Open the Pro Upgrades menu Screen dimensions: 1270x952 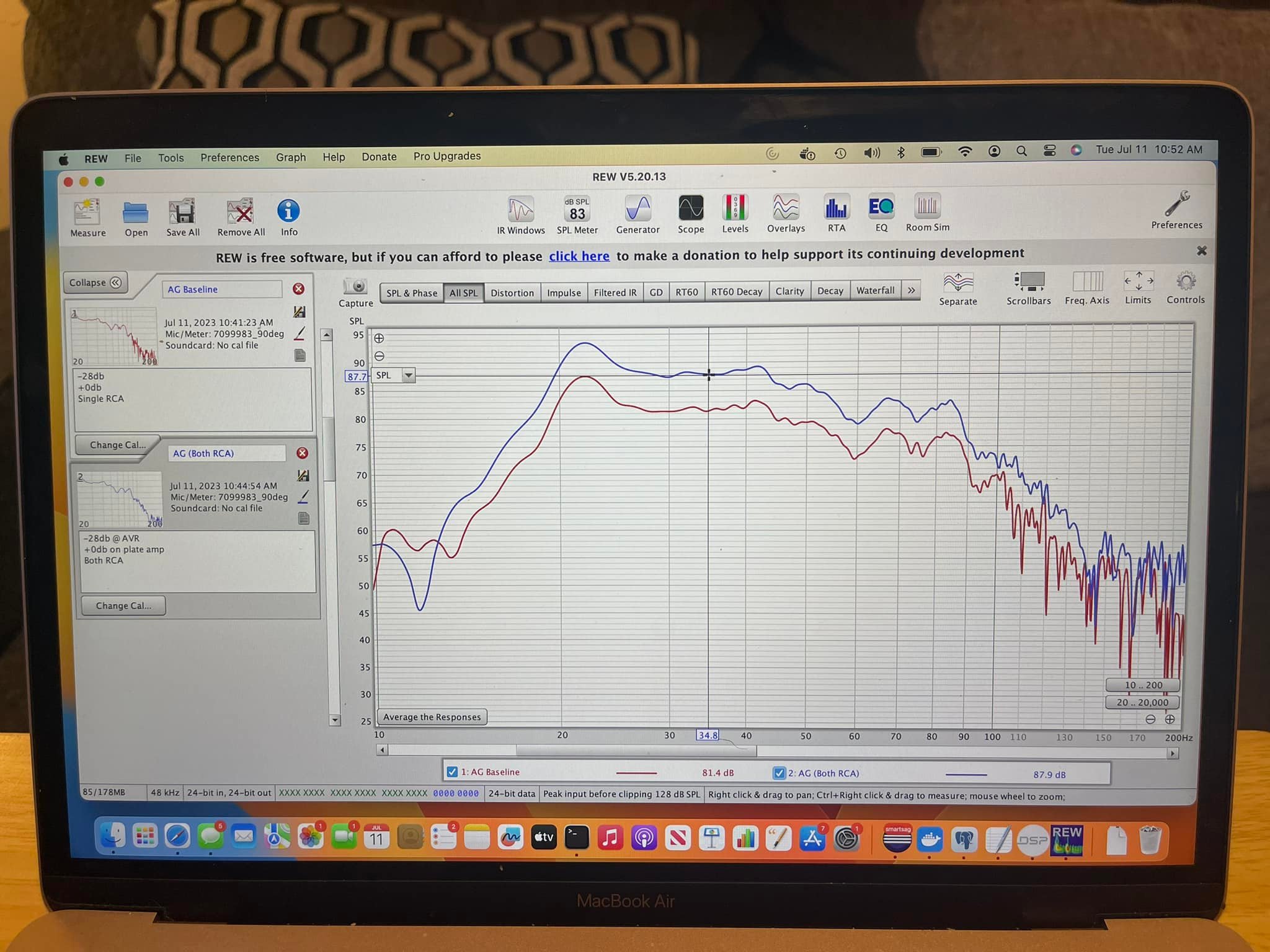(x=447, y=156)
